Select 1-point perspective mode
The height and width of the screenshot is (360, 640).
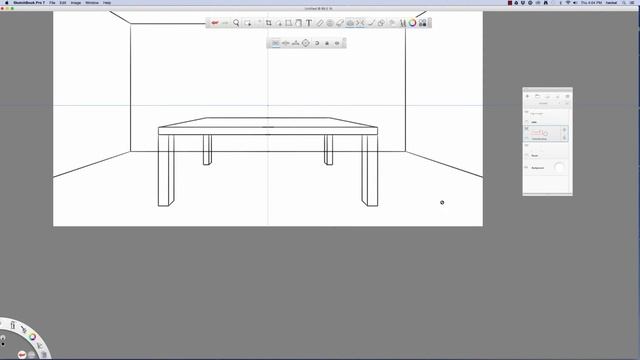pos(276,43)
